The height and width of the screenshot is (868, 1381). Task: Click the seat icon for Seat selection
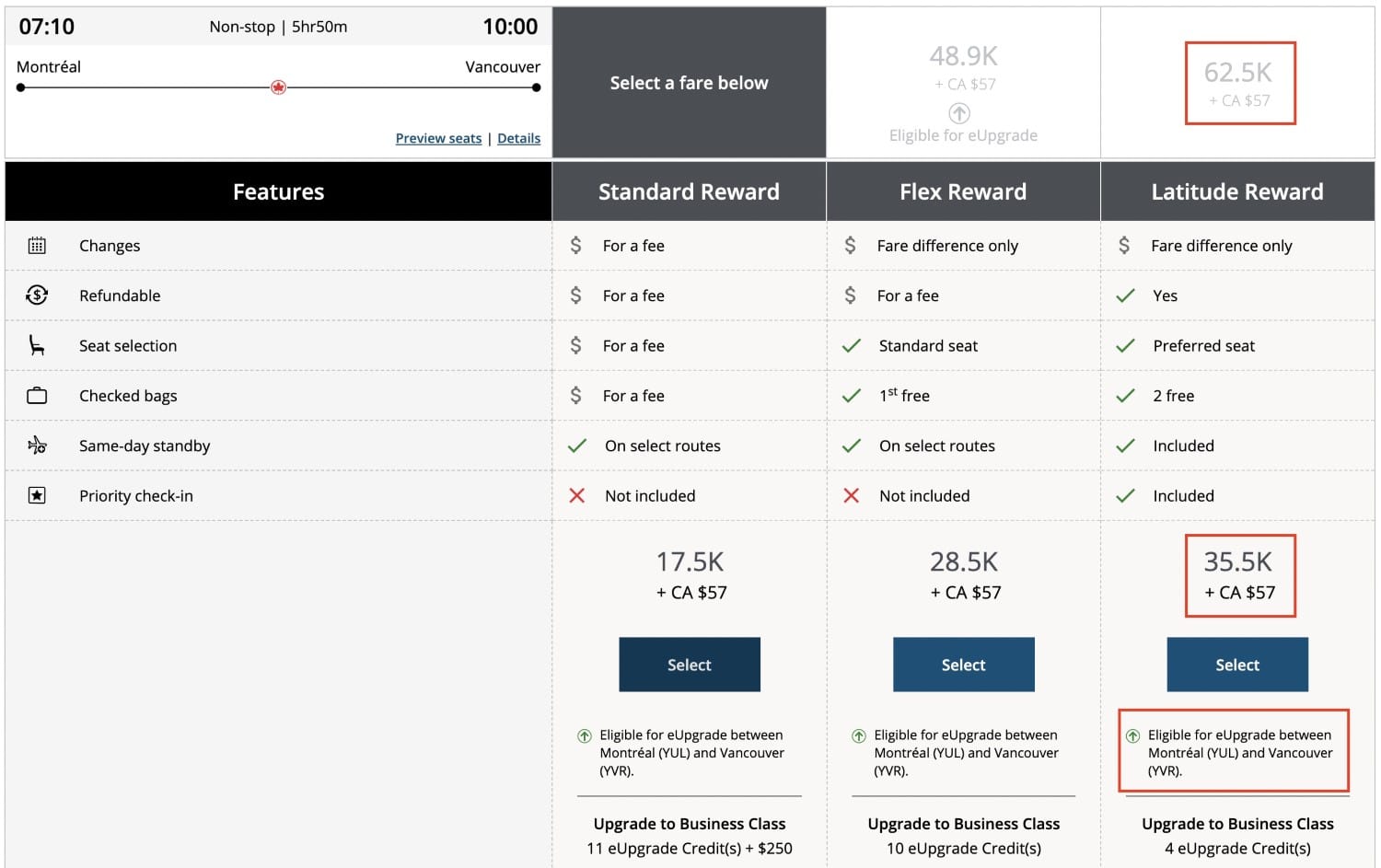[x=37, y=345]
